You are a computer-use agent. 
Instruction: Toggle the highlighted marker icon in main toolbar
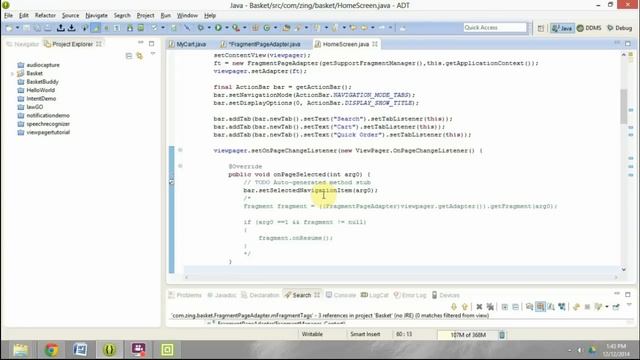coord(96,28)
